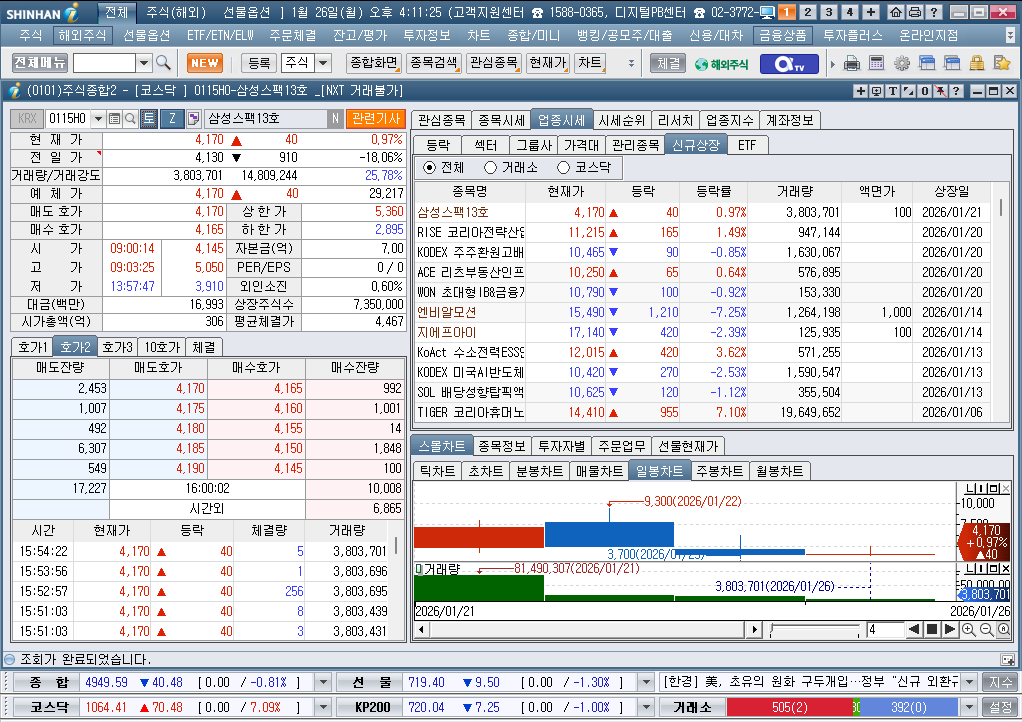Click the first cascading windows icon in toolbar
Screen dimensions: 1022x722
tap(927, 63)
